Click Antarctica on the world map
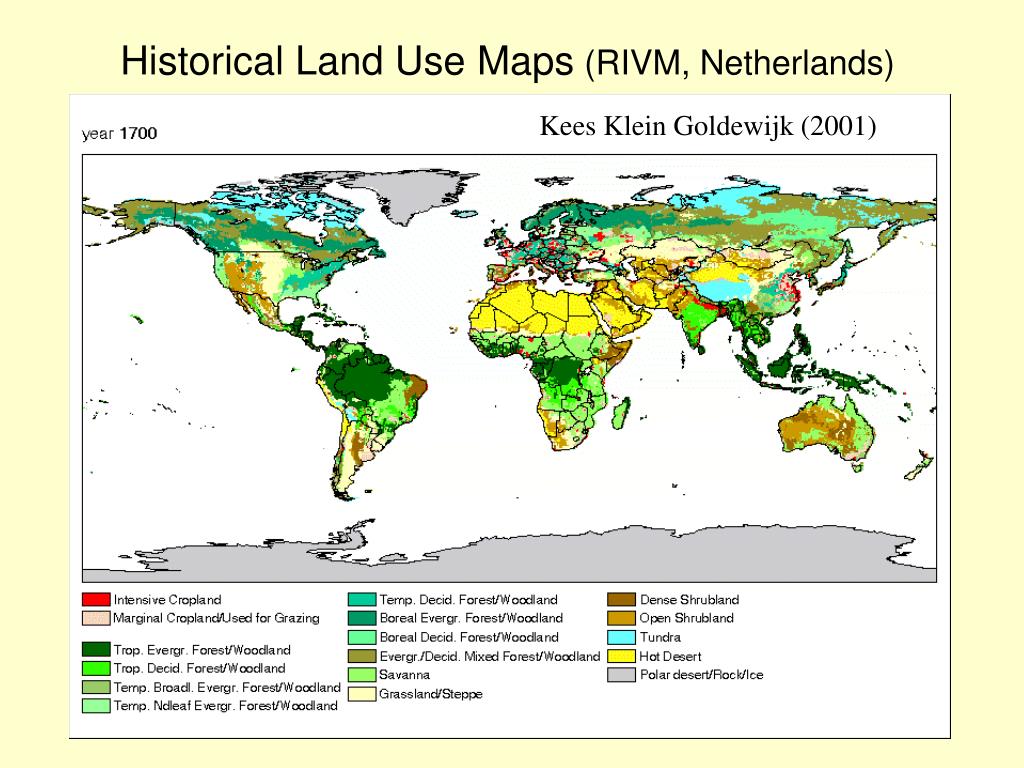 [x=509, y=555]
